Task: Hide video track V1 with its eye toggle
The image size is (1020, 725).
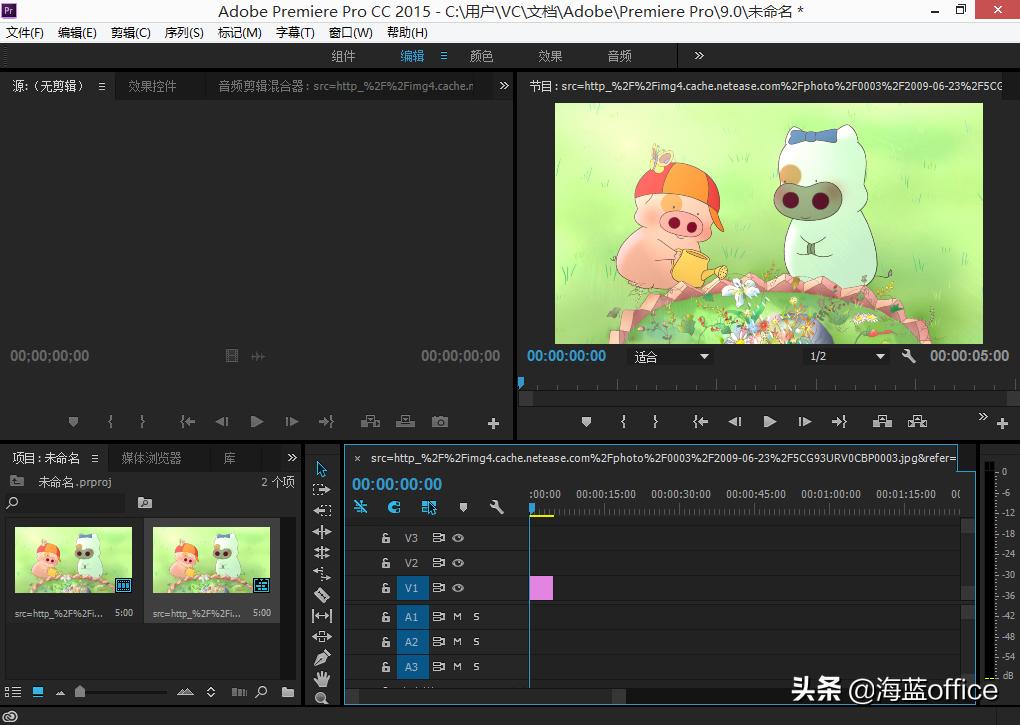Action: 458,589
